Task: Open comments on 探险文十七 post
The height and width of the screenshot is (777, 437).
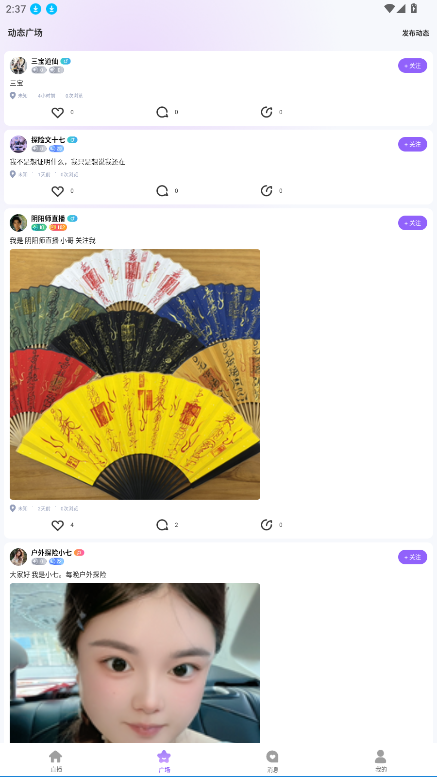Action: coord(163,191)
